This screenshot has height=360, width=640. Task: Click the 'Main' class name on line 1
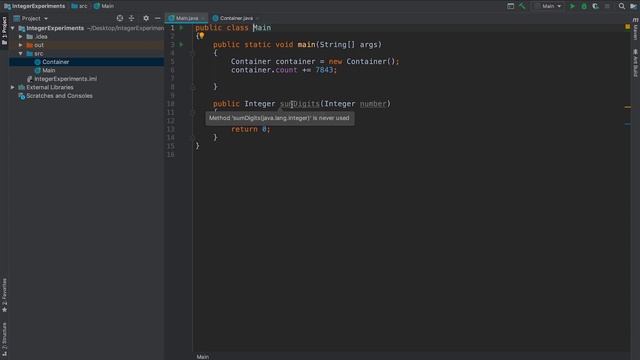pyautogui.click(x=262, y=28)
